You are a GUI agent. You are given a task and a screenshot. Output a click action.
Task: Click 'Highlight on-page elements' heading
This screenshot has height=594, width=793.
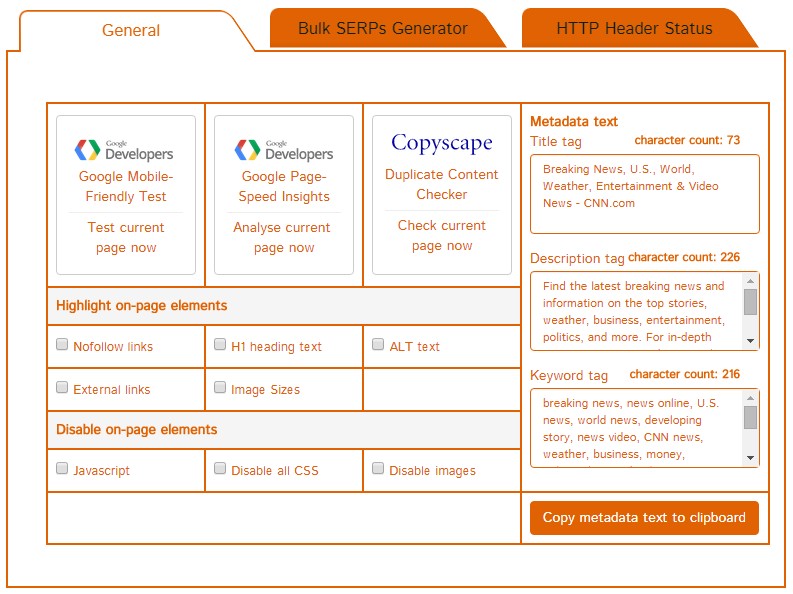pyautogui.click(x=142, y=306)
